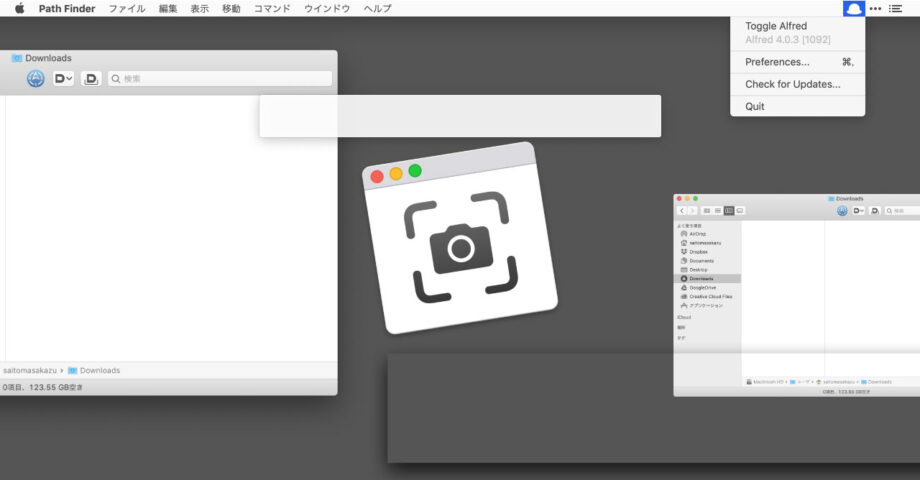Viewport: 920px width, 480px height.
Task: Open the Apple menu
Action: (x=19, y=8)
